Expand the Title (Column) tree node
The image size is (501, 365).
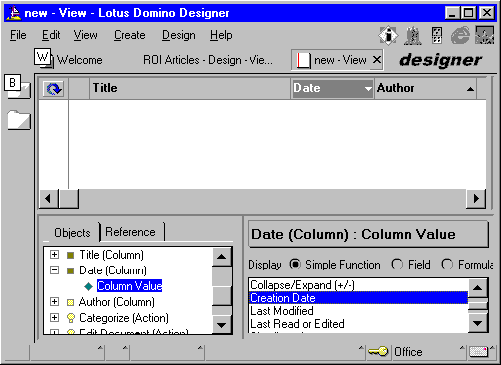click(54, 255)
